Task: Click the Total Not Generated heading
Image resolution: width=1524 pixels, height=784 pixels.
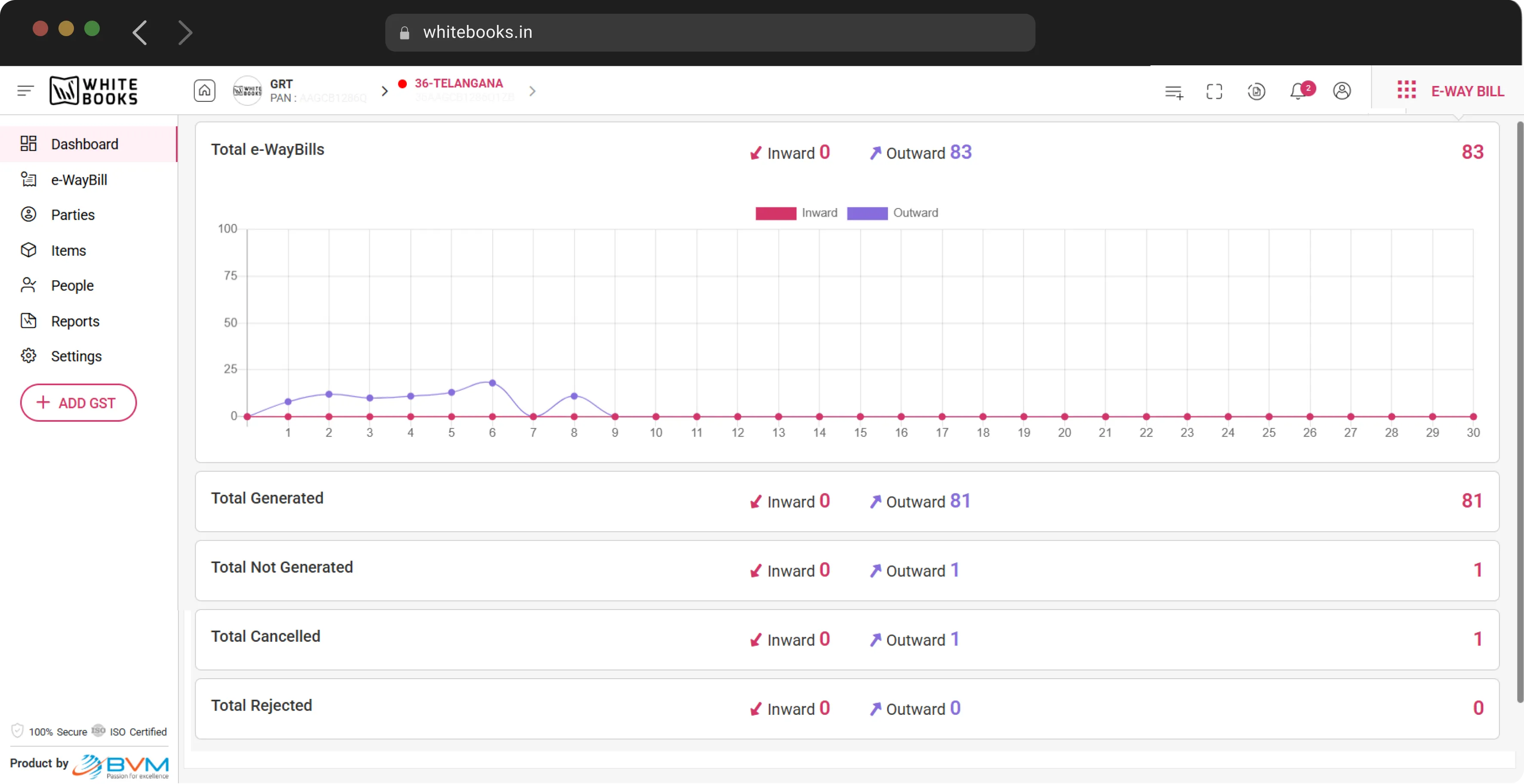Action: (282, 567)
